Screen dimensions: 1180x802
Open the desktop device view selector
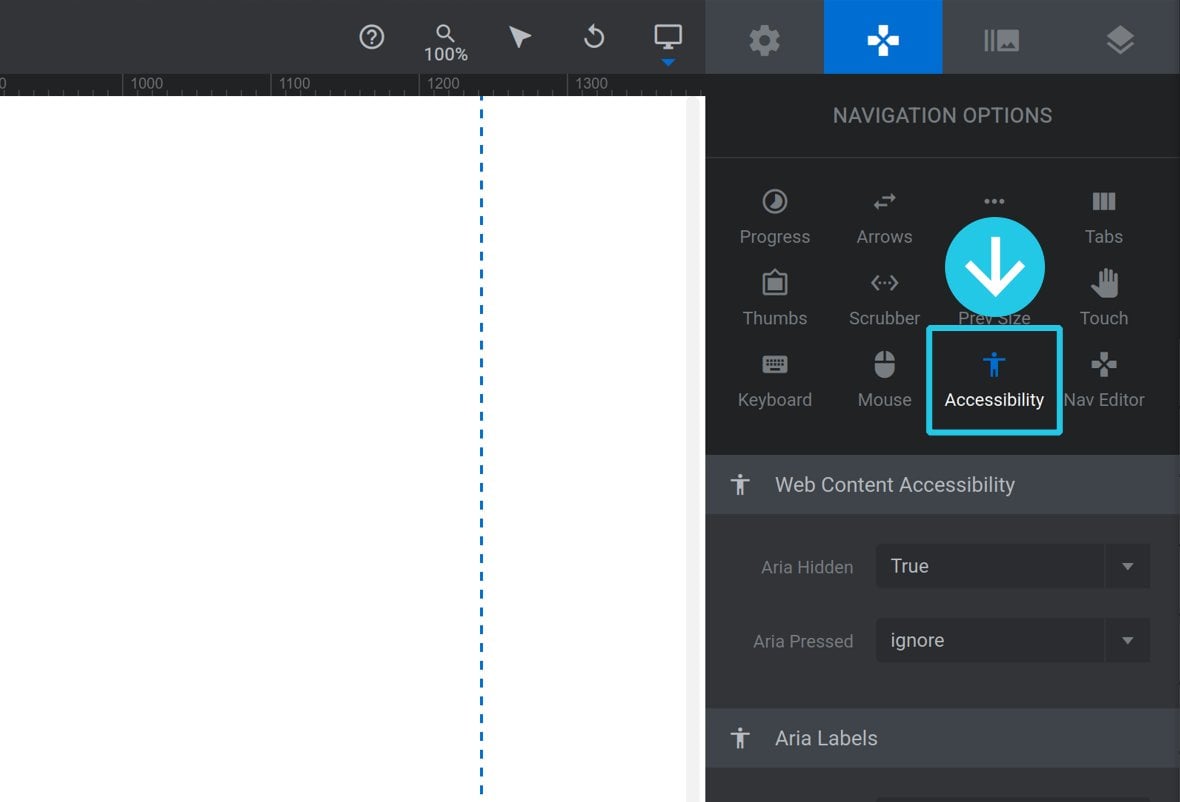pyautogui.click(x=668, y=37)
